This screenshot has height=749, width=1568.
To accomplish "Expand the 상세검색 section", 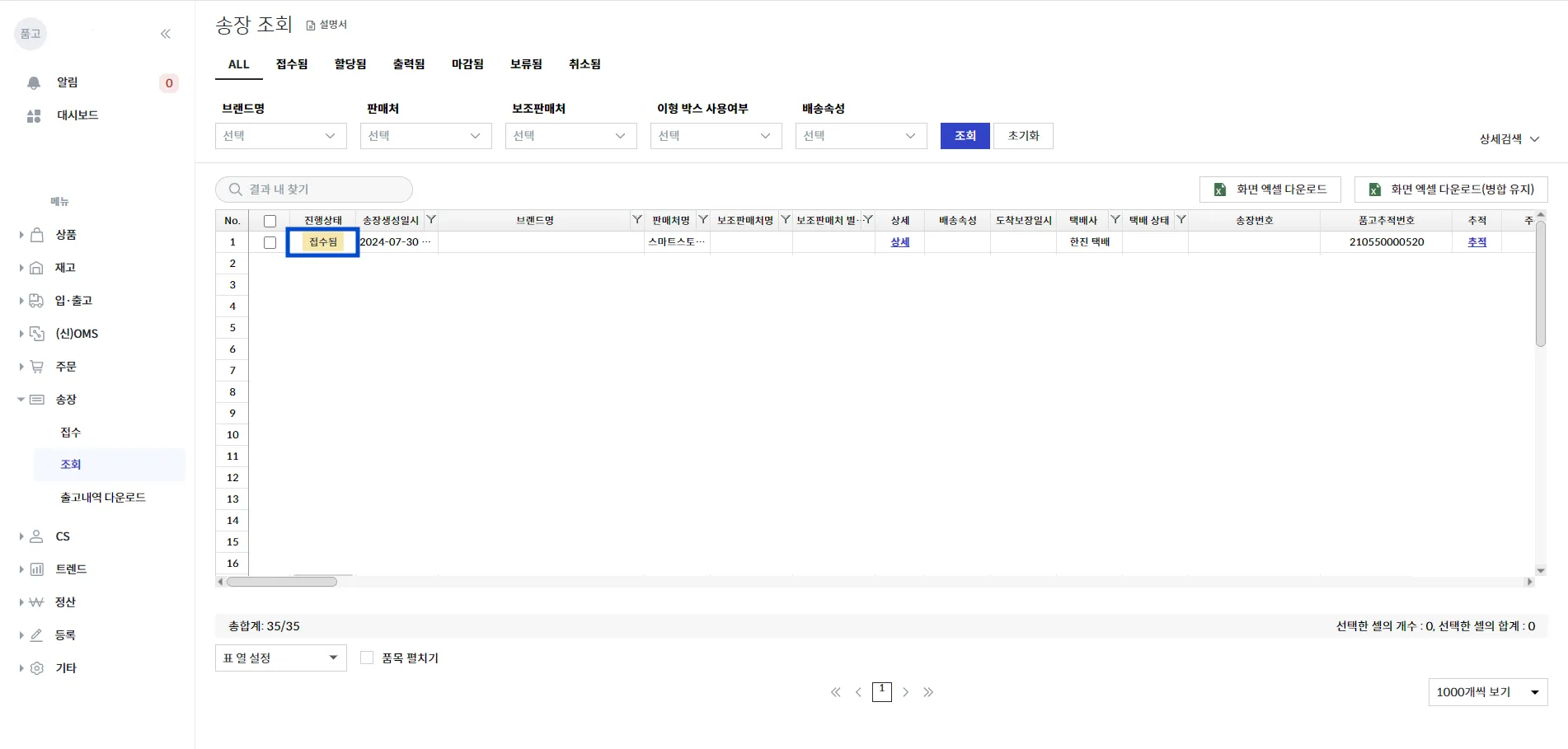I will click(x=1509, y=139).
